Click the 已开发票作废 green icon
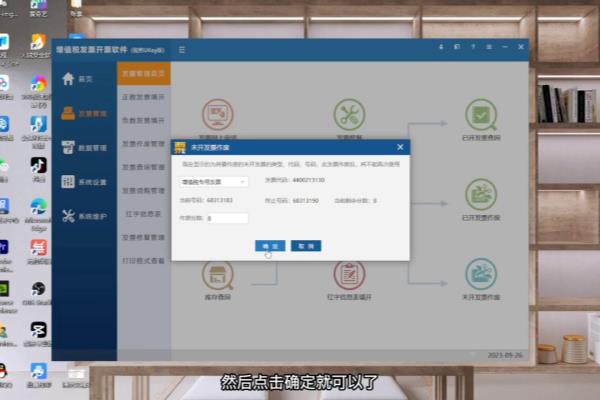This screenshot has width=600, height=400. pos(481,194)
